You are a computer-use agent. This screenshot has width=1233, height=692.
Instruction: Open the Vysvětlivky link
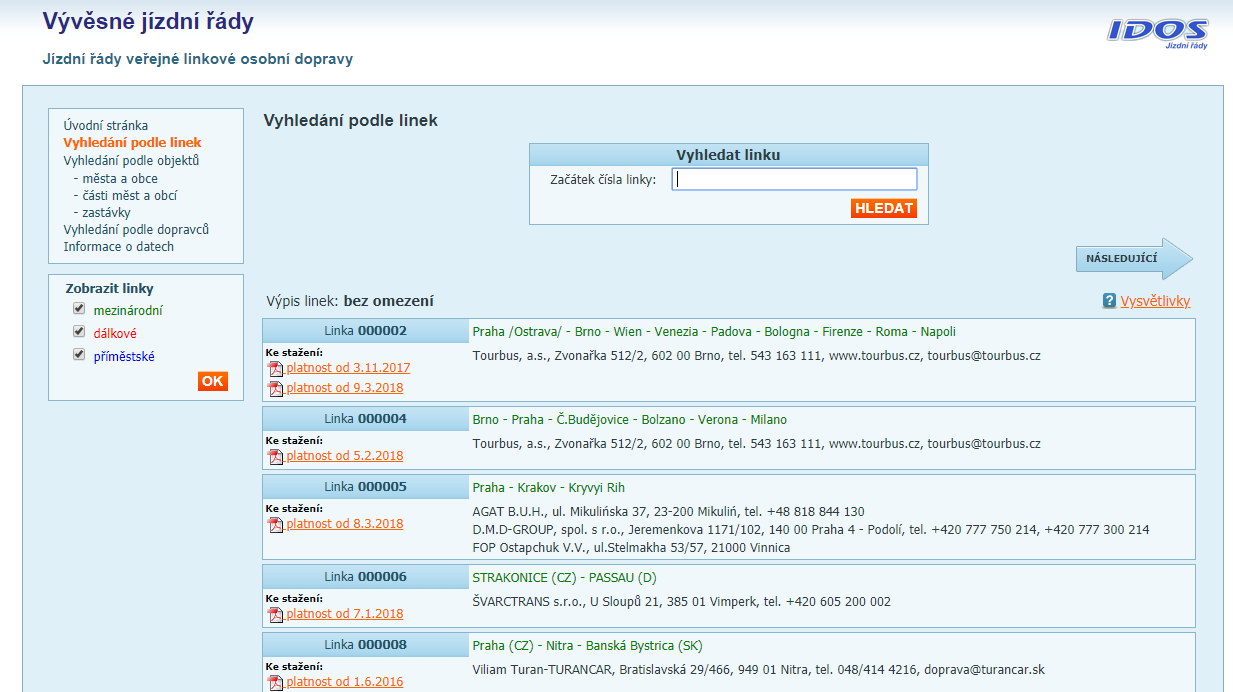1155,301
